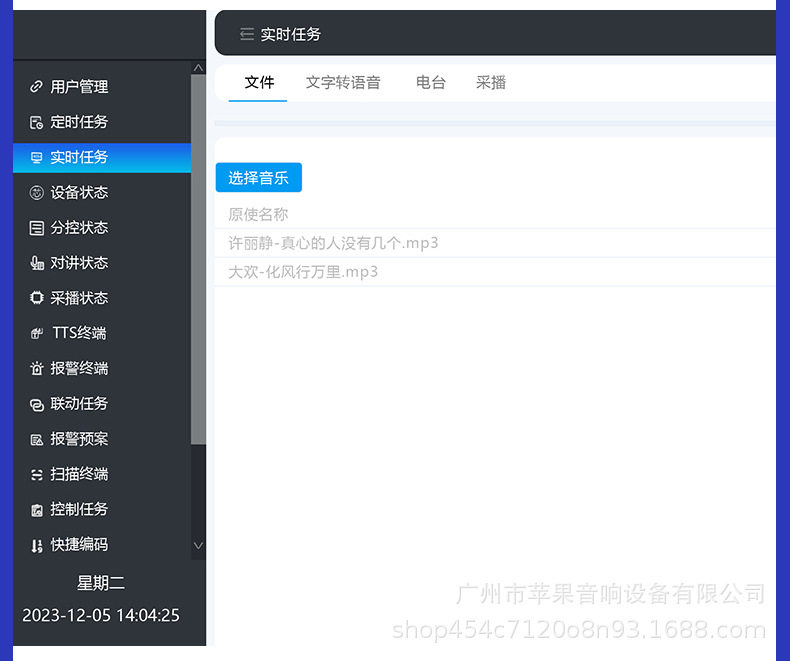Click the 设备状态 smiley icon

tap(36, 192)
